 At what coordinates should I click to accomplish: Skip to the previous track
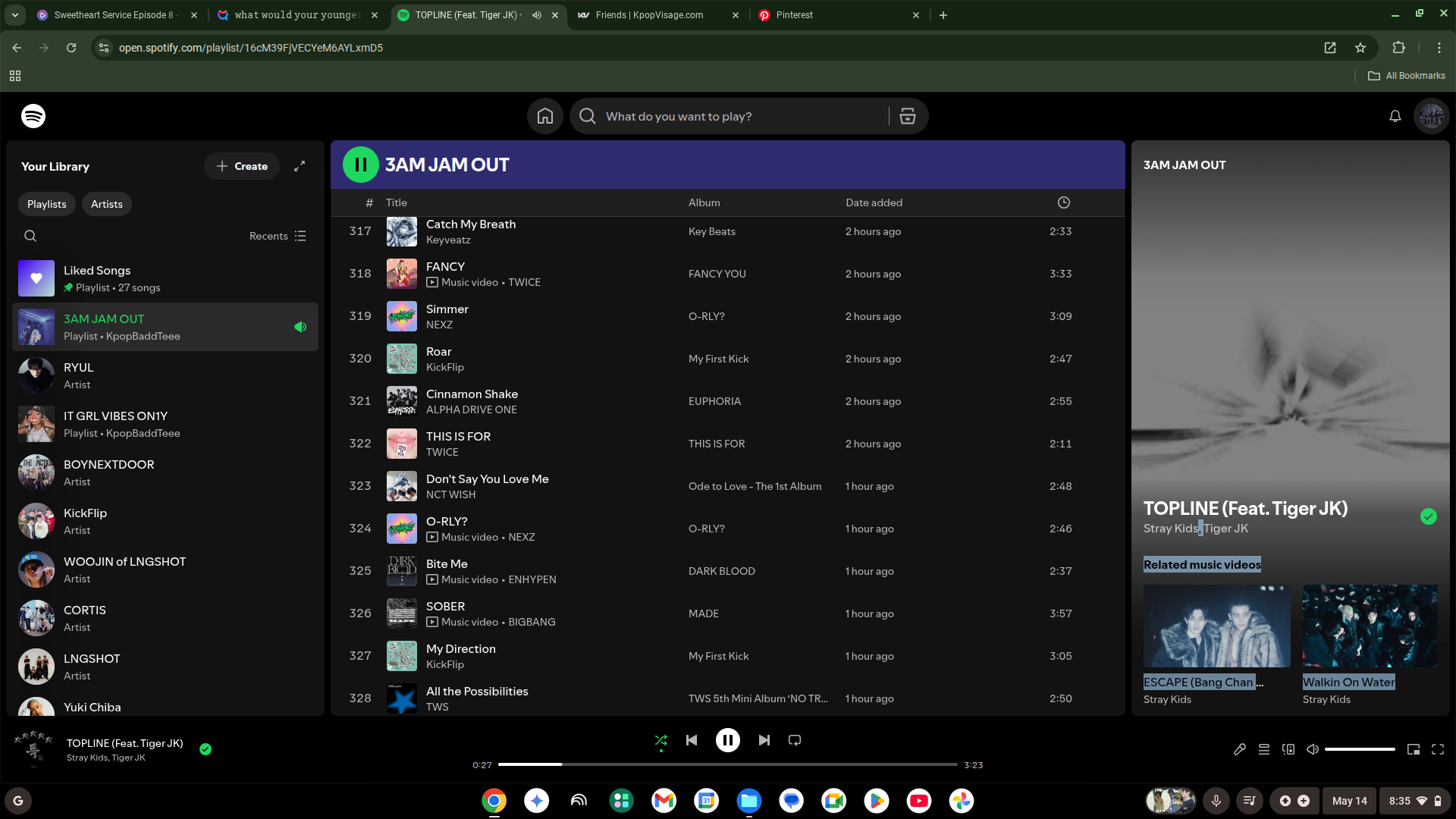(x=692, y=740)
